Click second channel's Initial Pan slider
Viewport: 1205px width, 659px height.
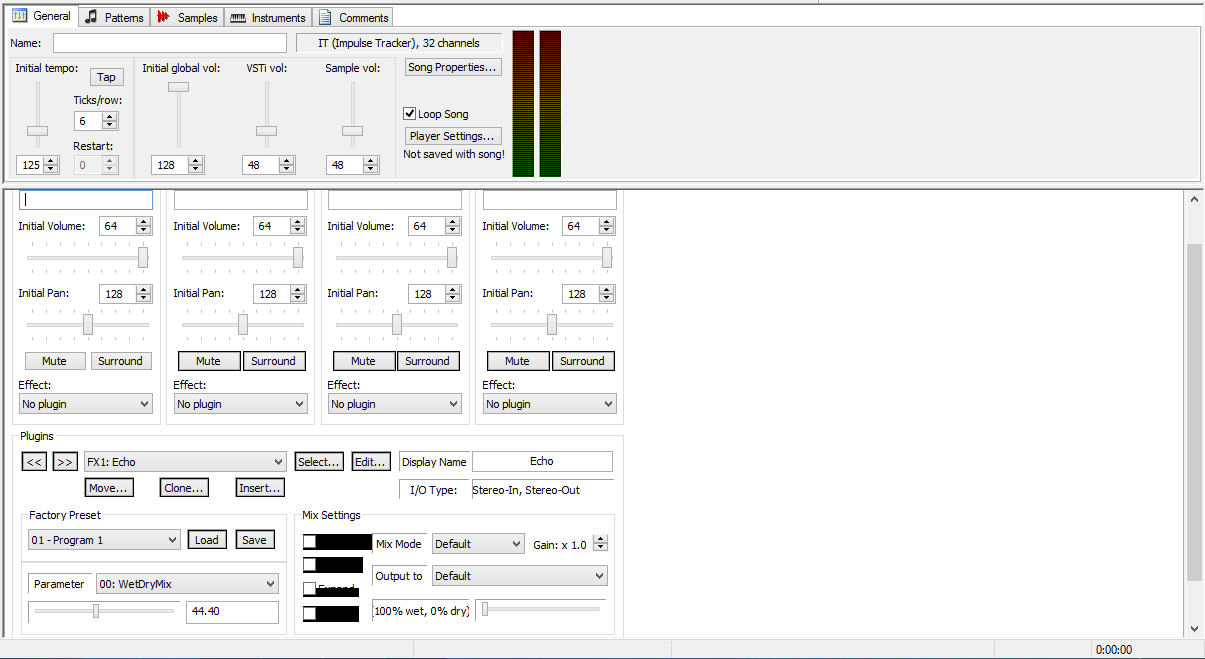click(x=243, y=325)
